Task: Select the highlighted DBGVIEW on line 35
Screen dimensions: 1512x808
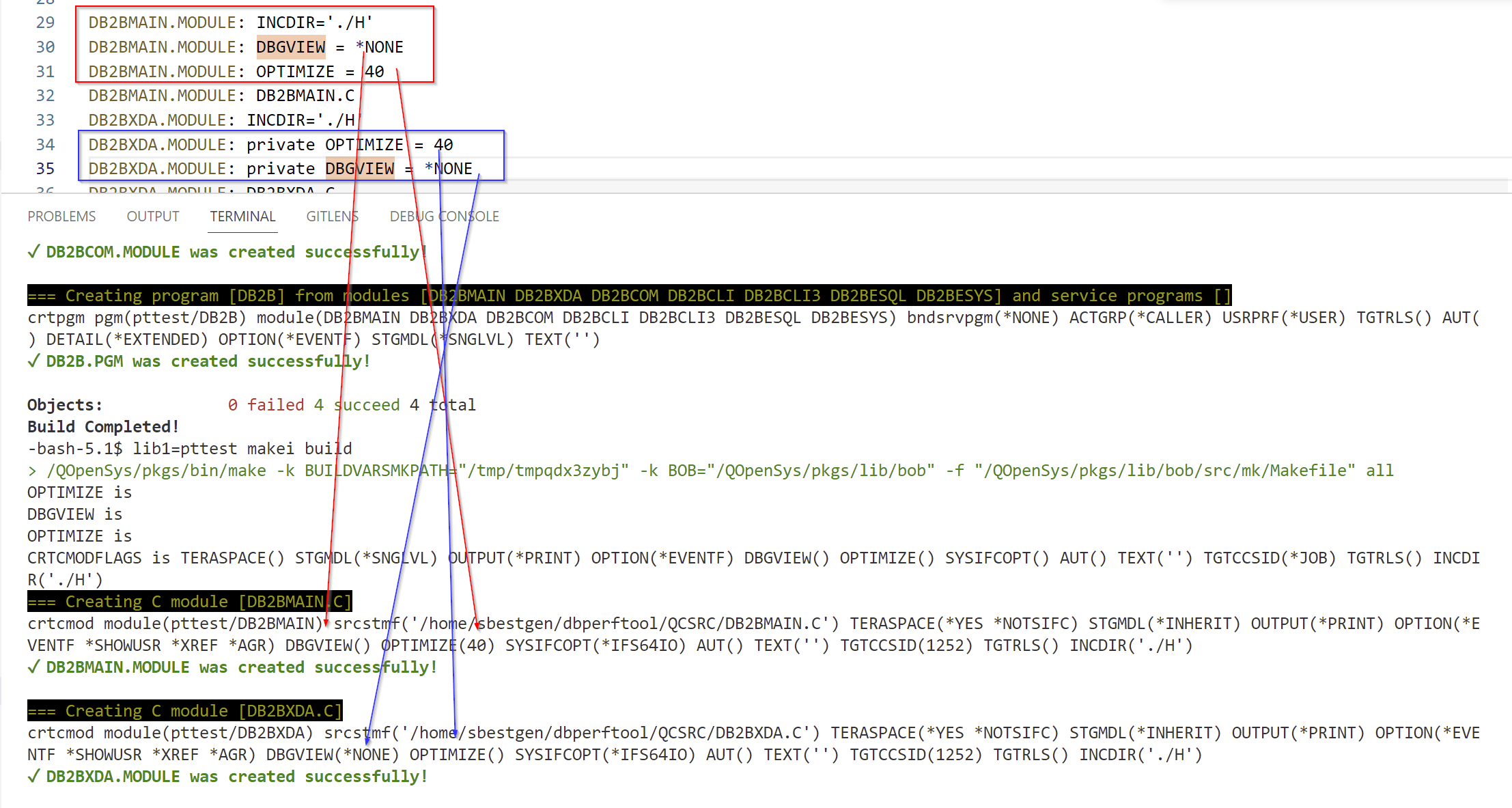Action: click(x=360, y=168)
